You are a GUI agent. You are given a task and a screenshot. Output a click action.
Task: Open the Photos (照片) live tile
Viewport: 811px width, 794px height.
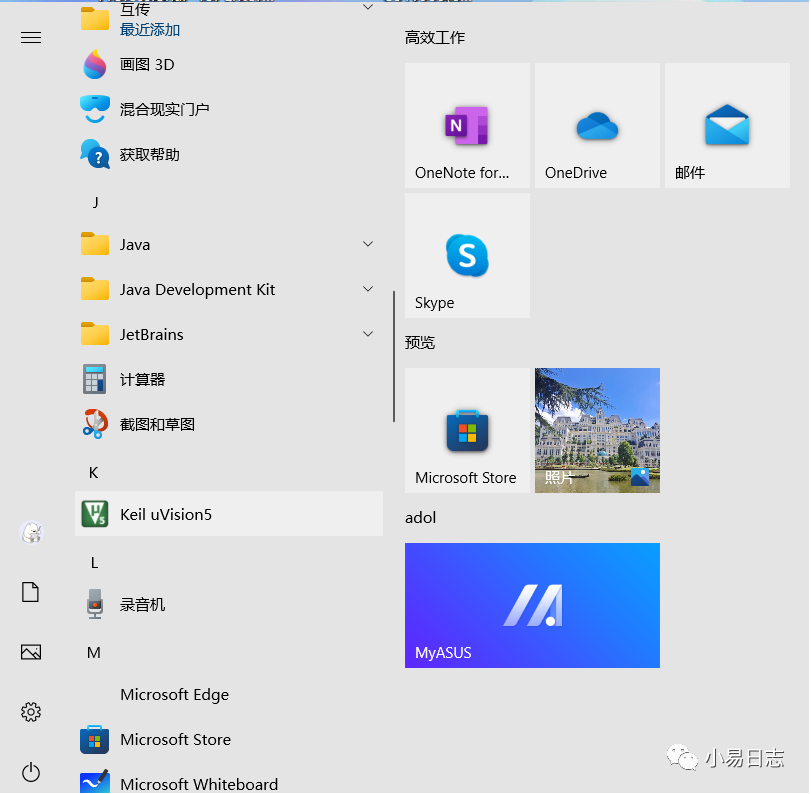[597, 430]
